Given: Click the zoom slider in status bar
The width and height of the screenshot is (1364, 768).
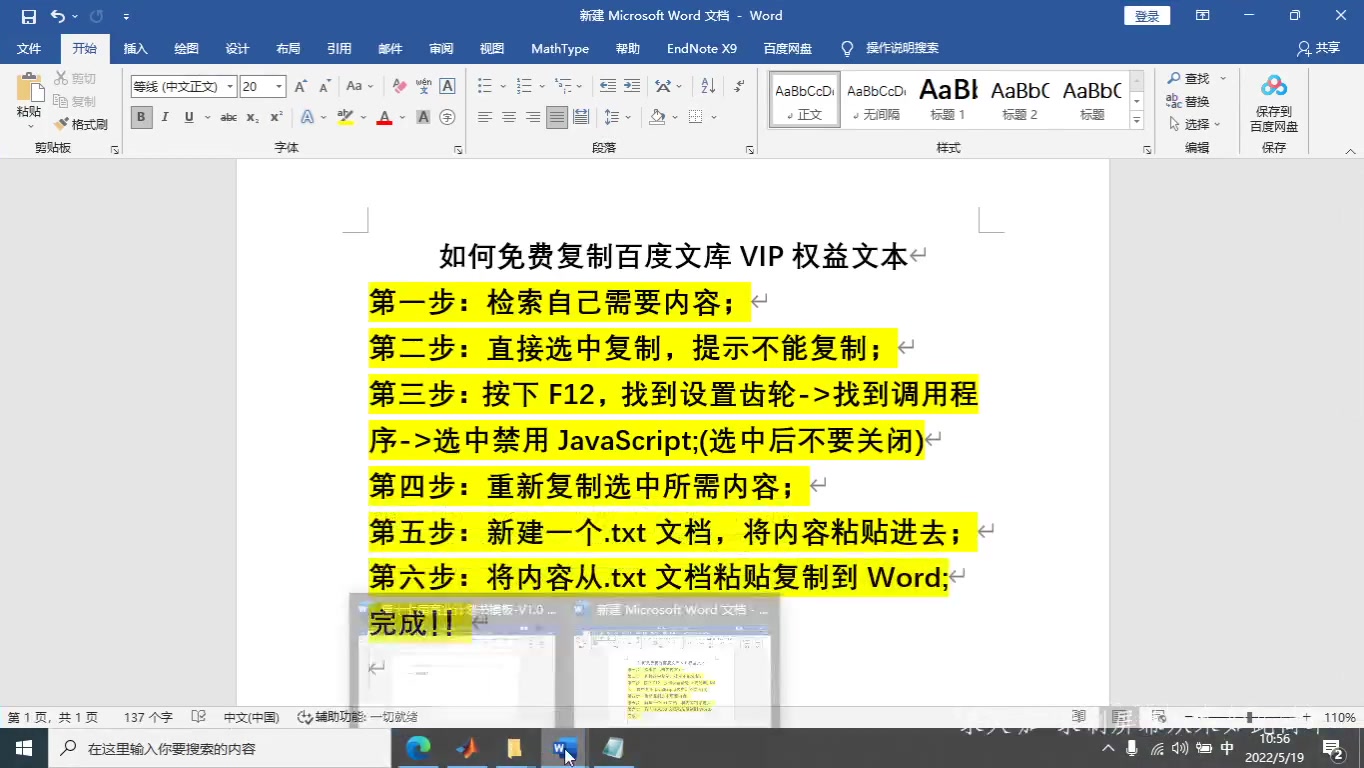Looking at the screenshot, I should pyautogui.click(x=1249, y=717).
